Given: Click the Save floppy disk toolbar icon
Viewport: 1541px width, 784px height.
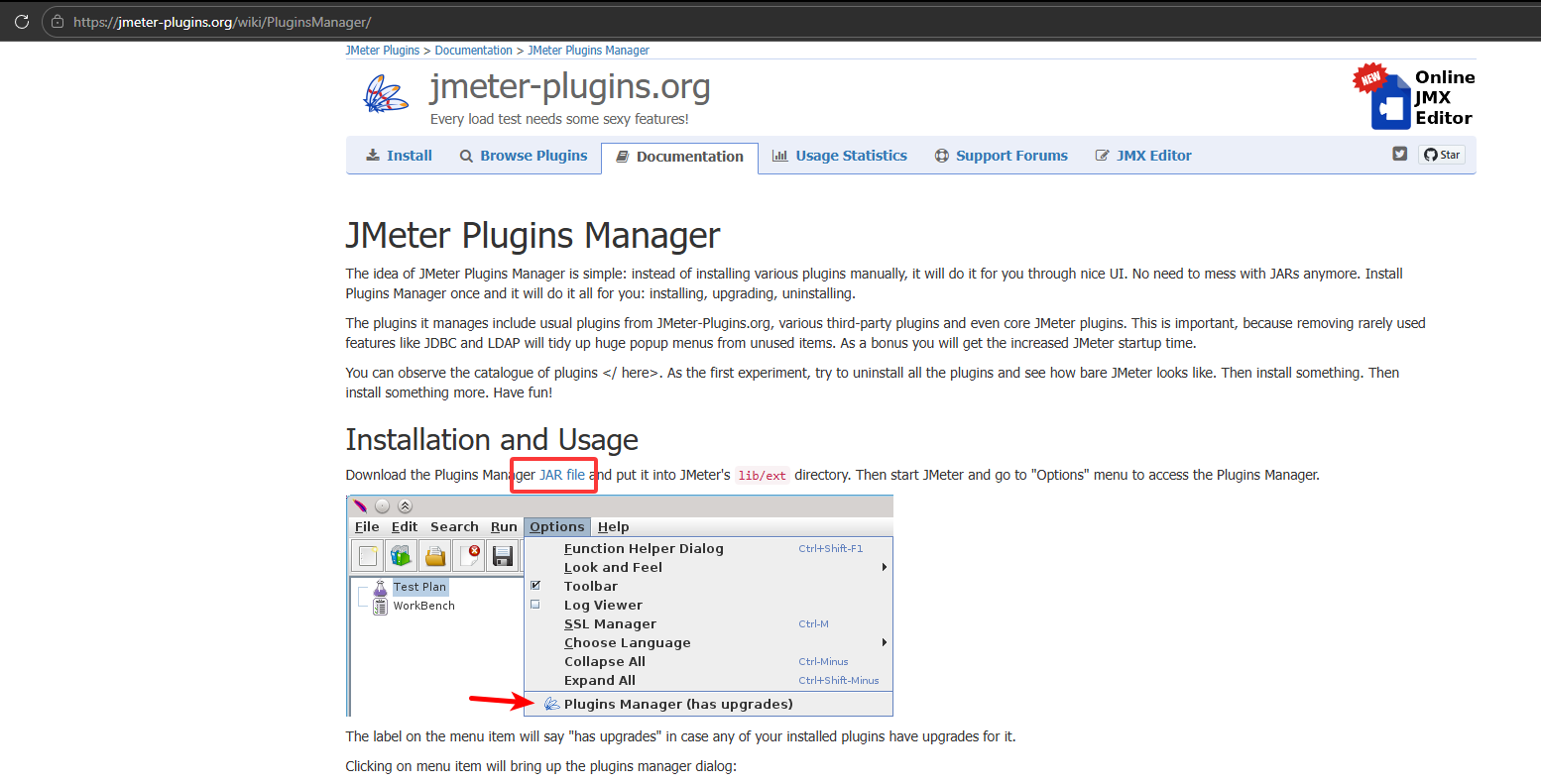Looking at the screenshot, I should pos(503,556).
